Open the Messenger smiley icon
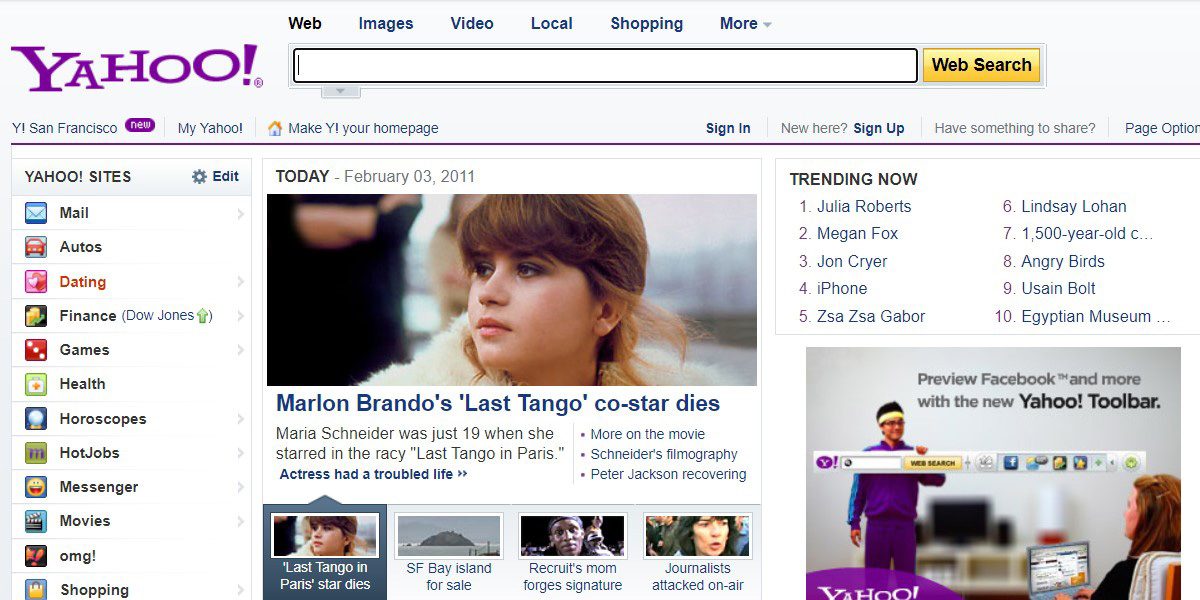The height and width of the screenshot is (600, 1200). [36, 487]
